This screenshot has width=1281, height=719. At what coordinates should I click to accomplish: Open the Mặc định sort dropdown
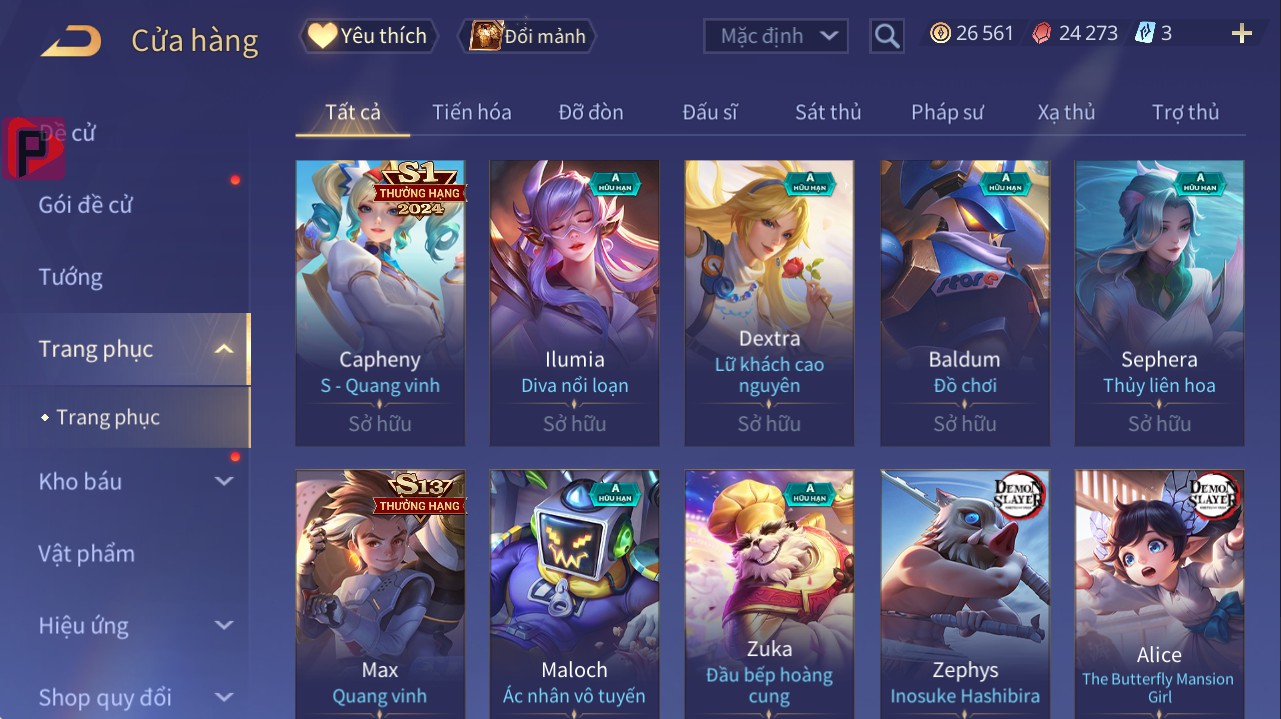point(776,36)
